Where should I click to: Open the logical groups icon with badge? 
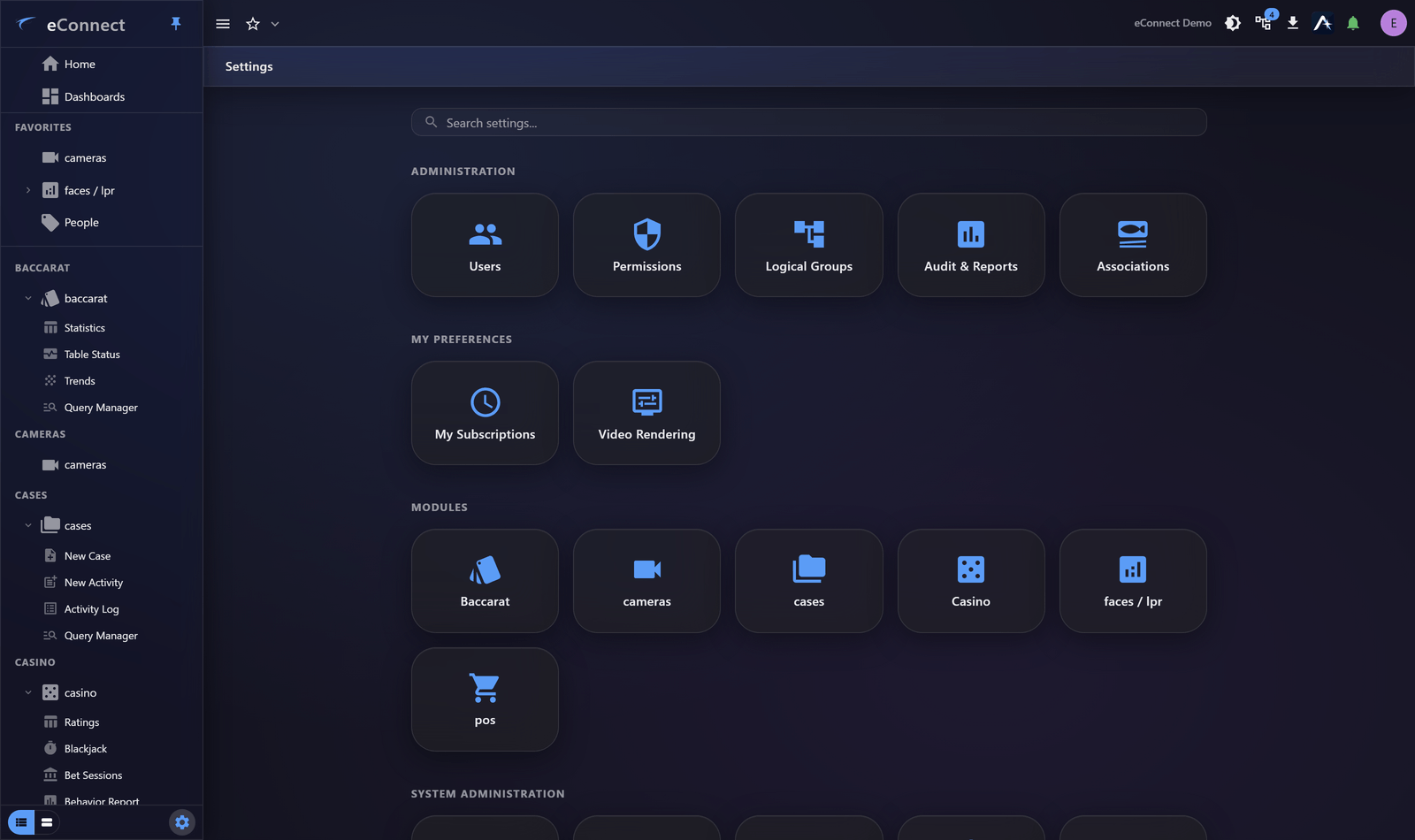tap(1264, 22)
